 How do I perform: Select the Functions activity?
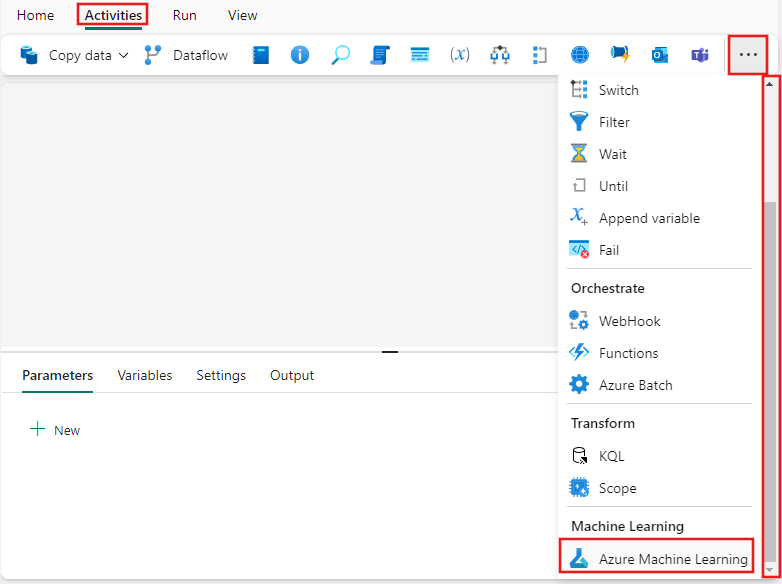(x=659, y=353)
